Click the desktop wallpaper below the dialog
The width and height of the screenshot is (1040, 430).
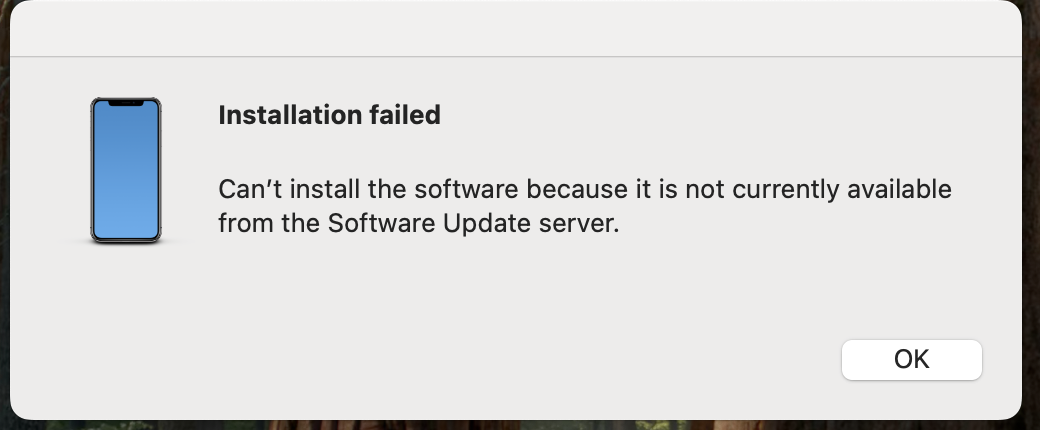pyautogui.click(x=517, y=425)
